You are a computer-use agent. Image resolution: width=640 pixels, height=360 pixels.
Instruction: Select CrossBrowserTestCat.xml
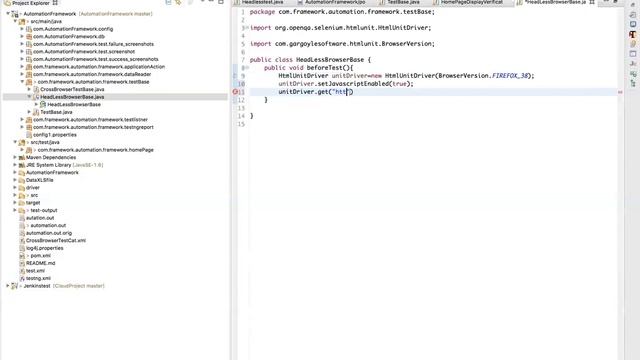pyautogui.click(x=56, y=240)
